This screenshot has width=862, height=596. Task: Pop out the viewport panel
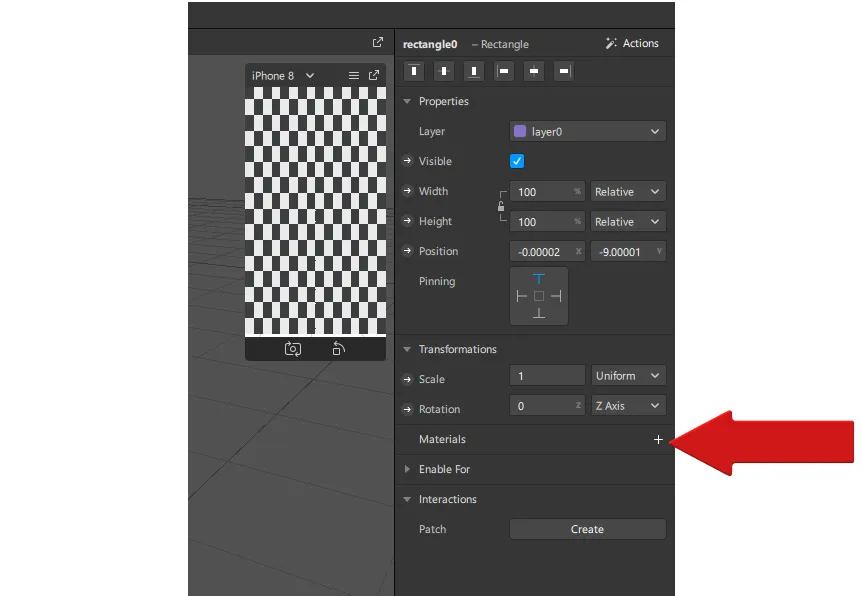pos(378,42)
